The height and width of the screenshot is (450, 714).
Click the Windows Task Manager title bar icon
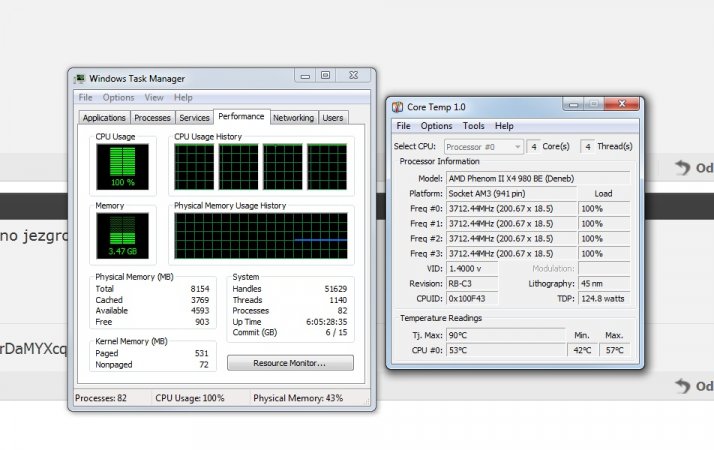[80, 79]
